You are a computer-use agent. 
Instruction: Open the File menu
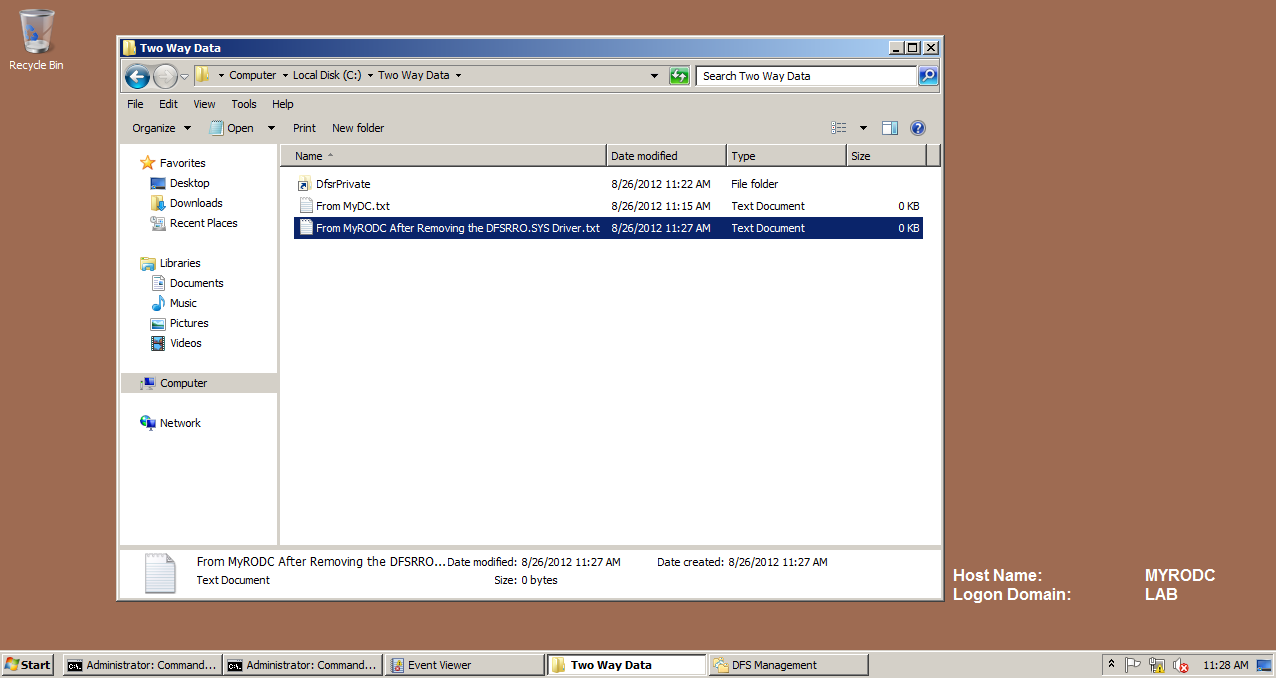pos(135,104)
